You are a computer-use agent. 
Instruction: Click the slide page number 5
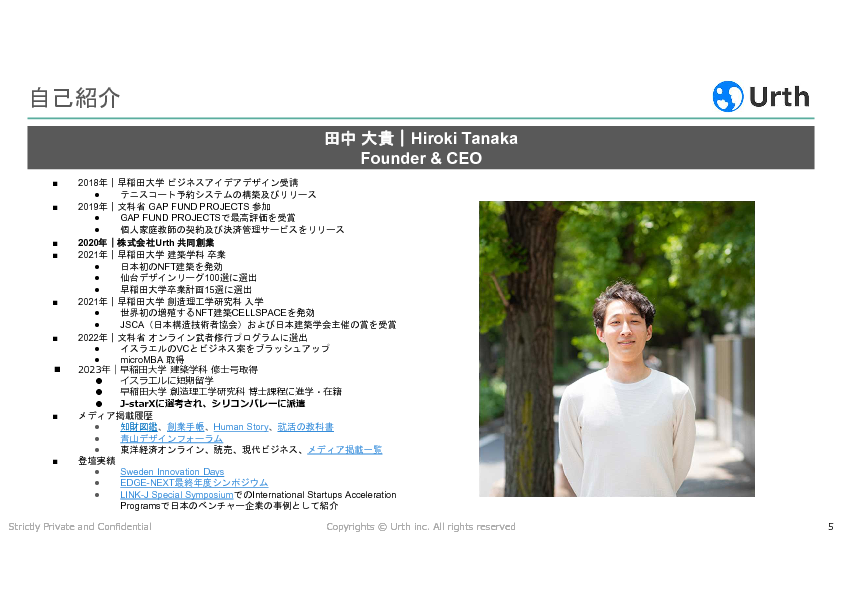830,527
